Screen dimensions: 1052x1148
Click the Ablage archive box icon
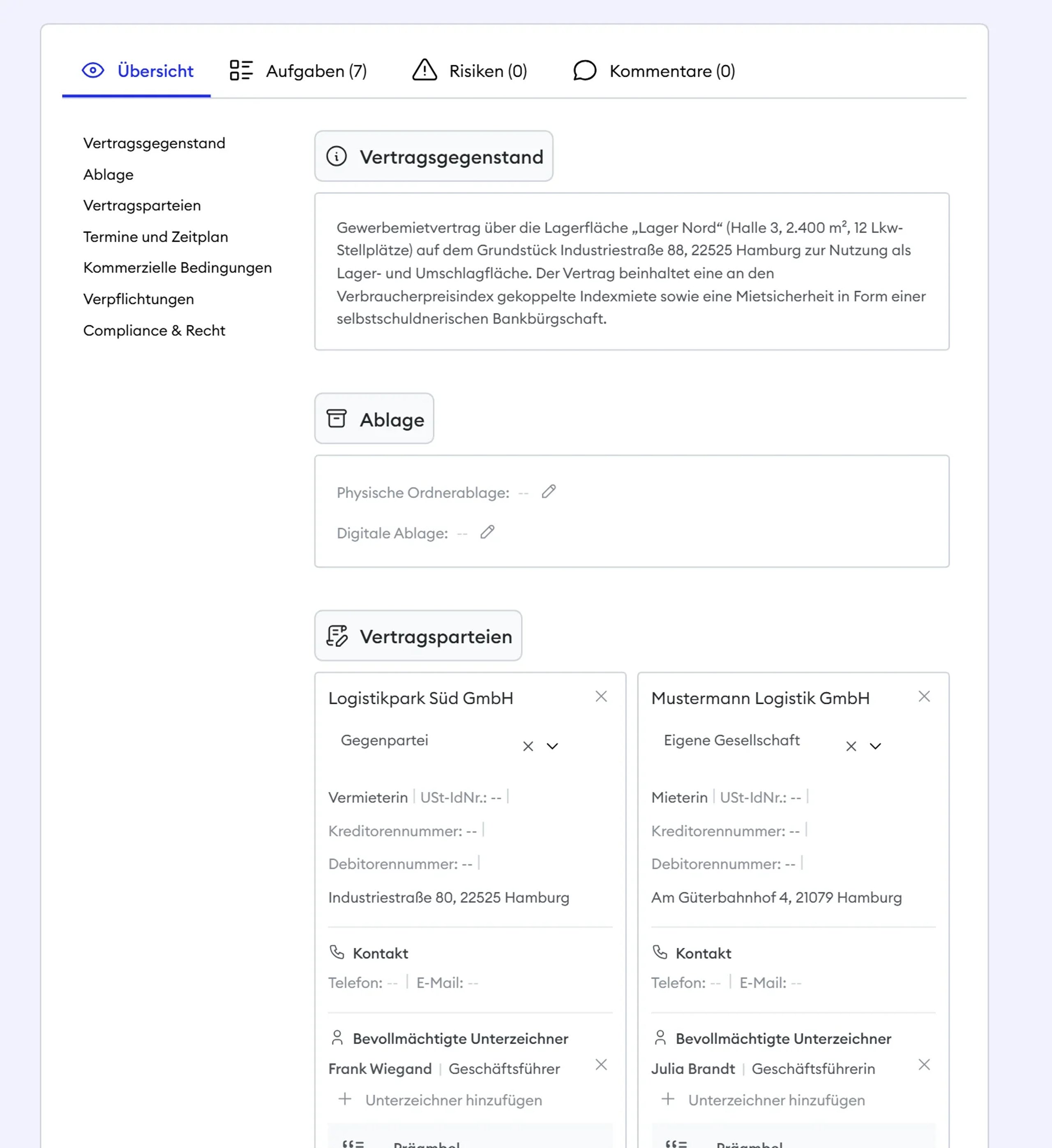pyautogui.click(x=336, y=418)
